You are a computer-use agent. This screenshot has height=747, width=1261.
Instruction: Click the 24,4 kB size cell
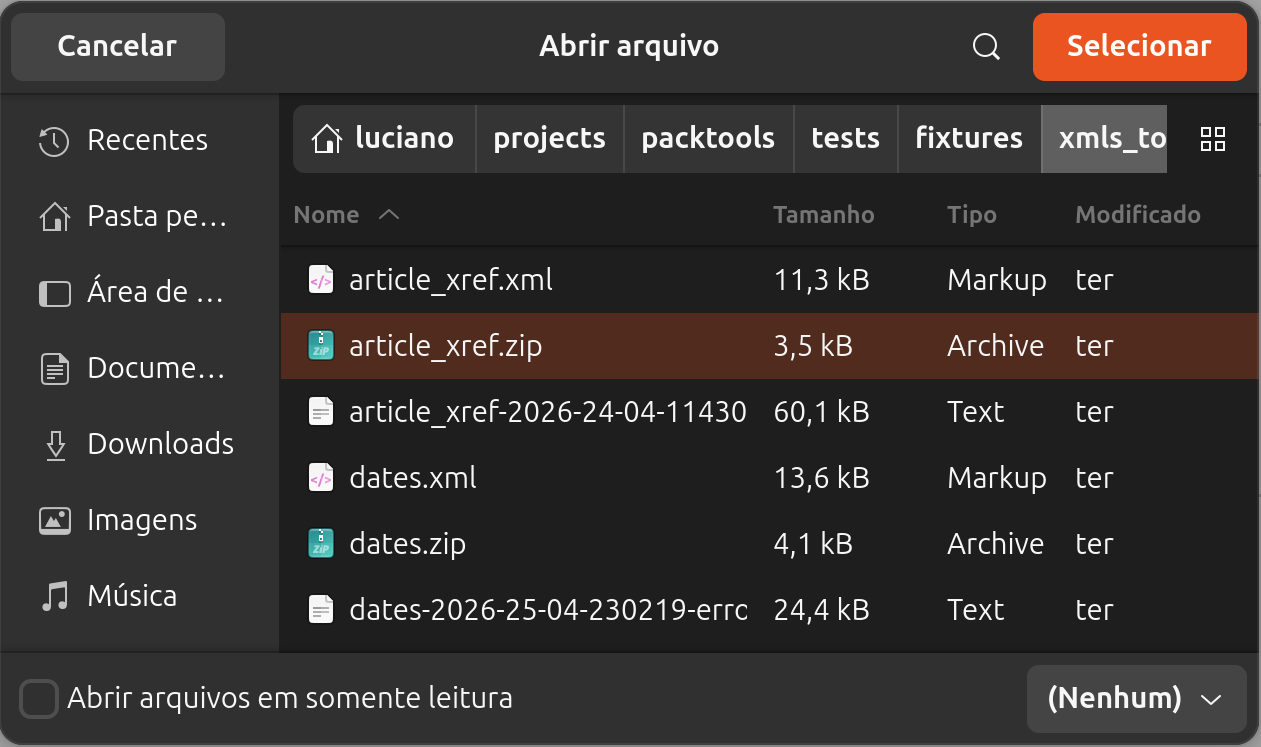tap(822, 610)
